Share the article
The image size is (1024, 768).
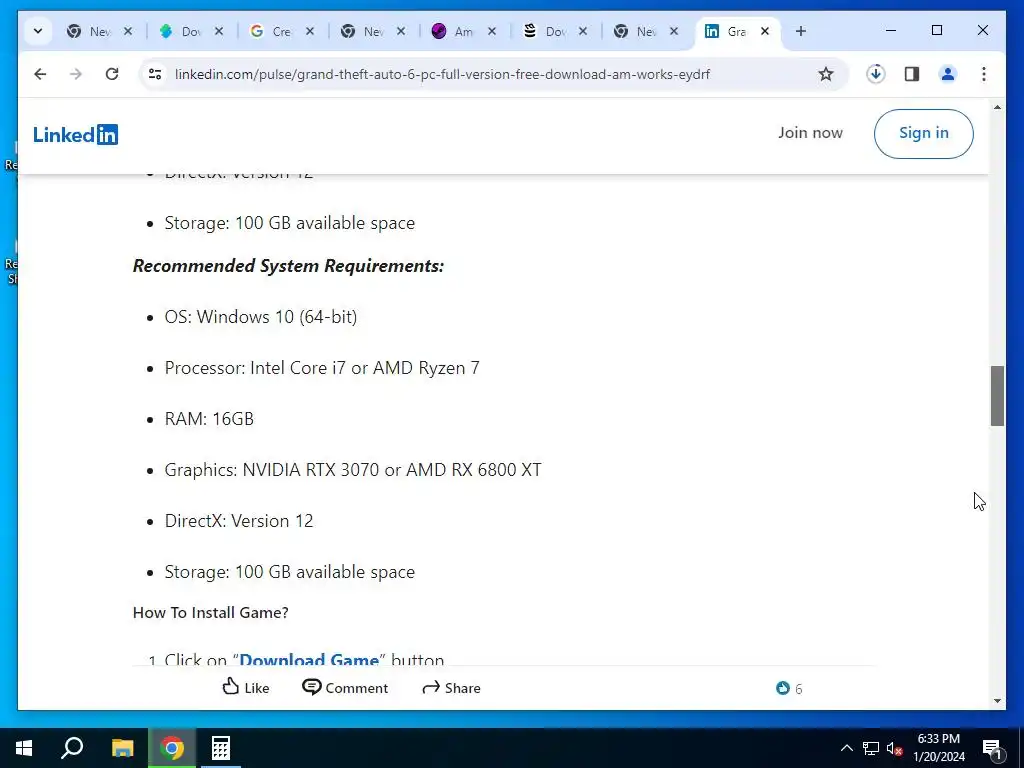(452, 687)
